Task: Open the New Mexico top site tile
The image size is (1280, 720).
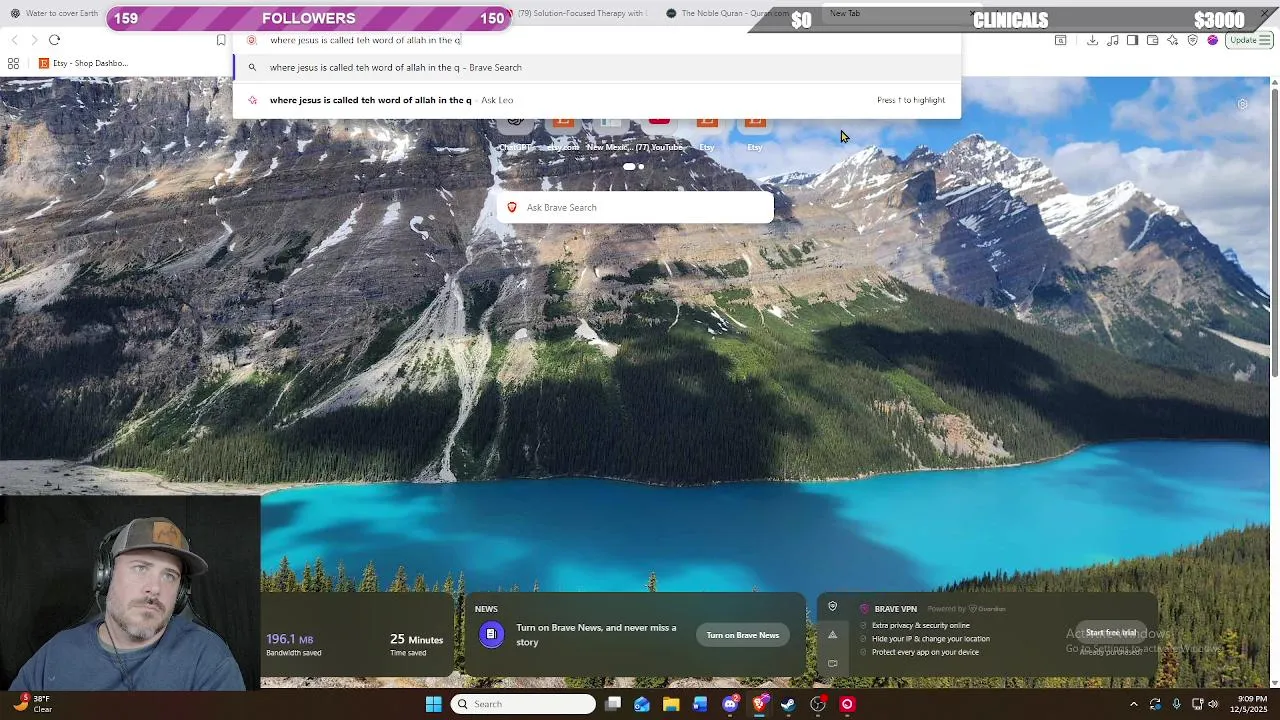Action: [x=610, y=132]
